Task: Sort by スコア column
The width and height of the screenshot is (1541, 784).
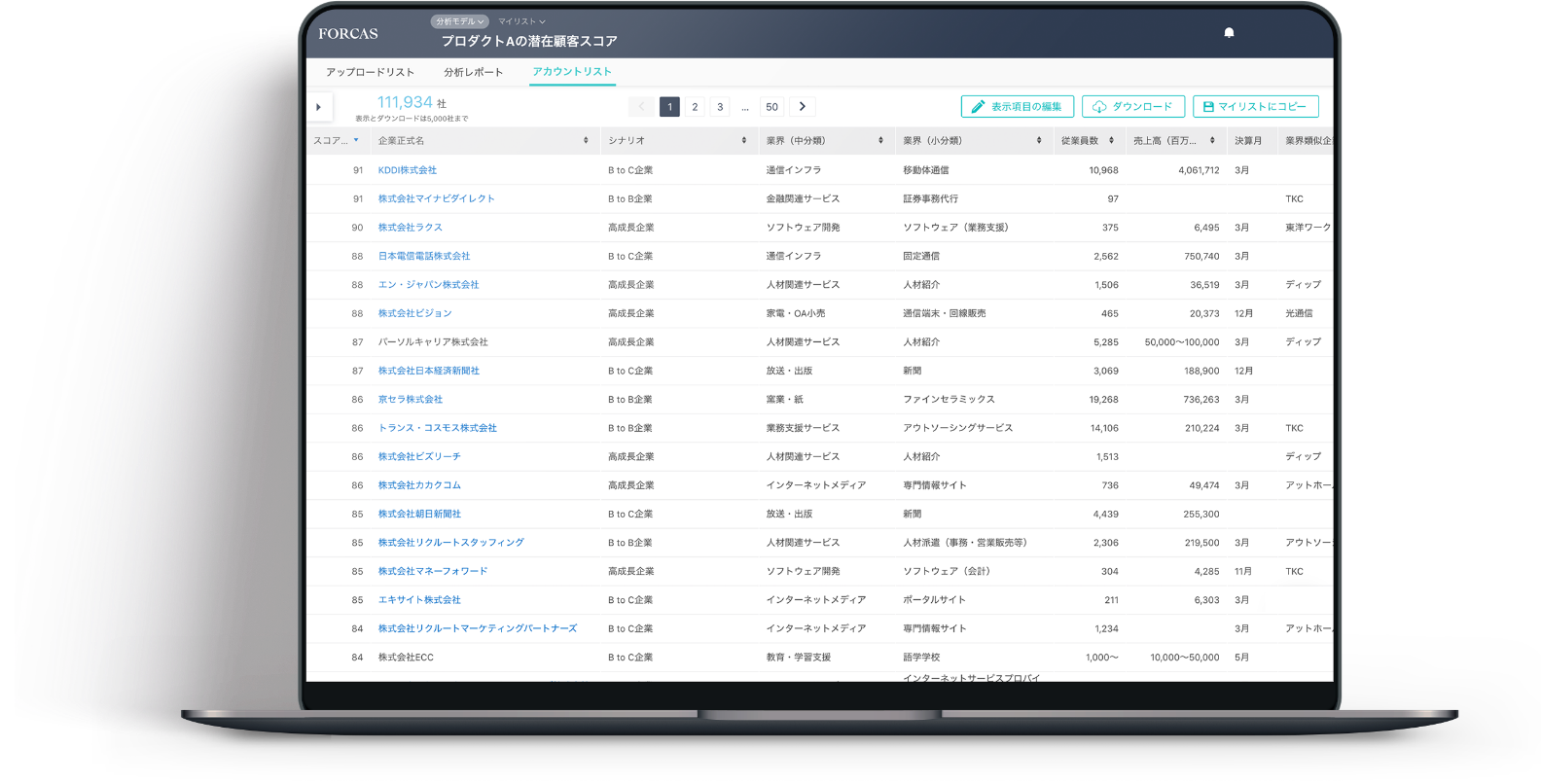Action: [x=336, y=141]
